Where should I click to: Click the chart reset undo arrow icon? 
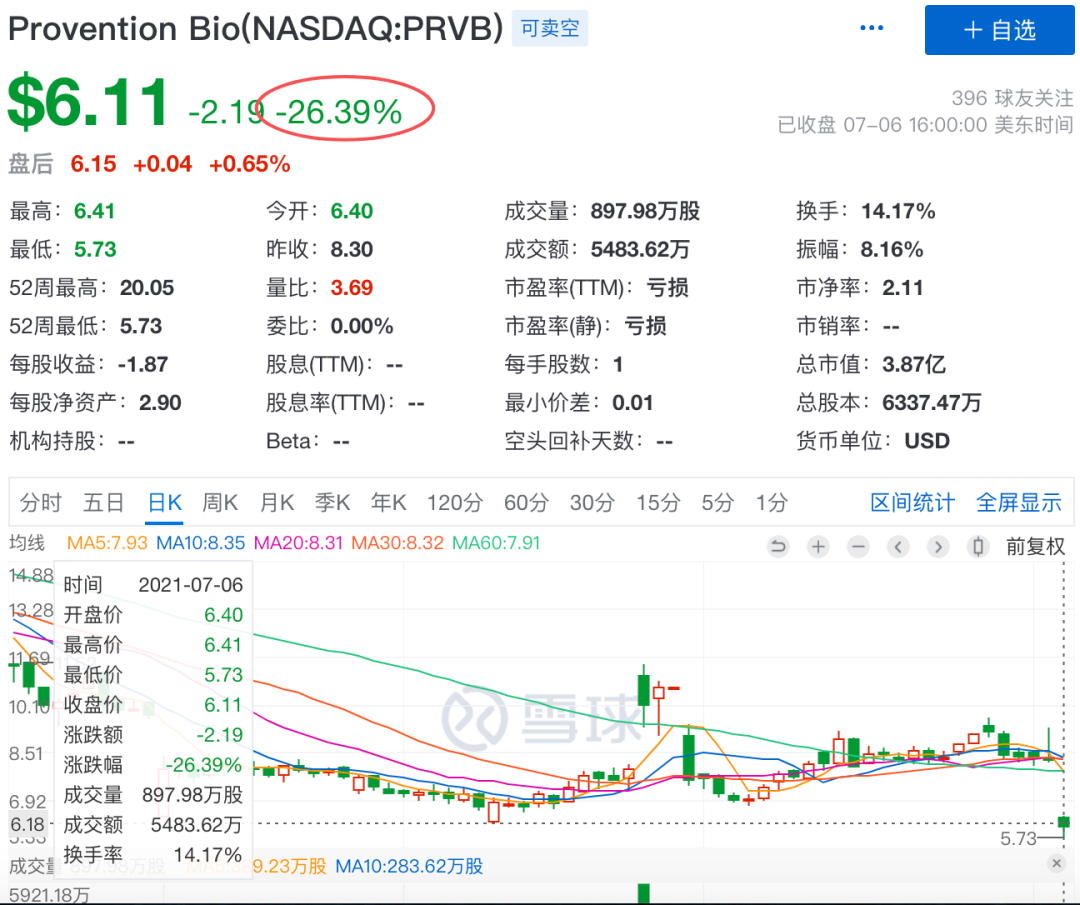(778, 547)
